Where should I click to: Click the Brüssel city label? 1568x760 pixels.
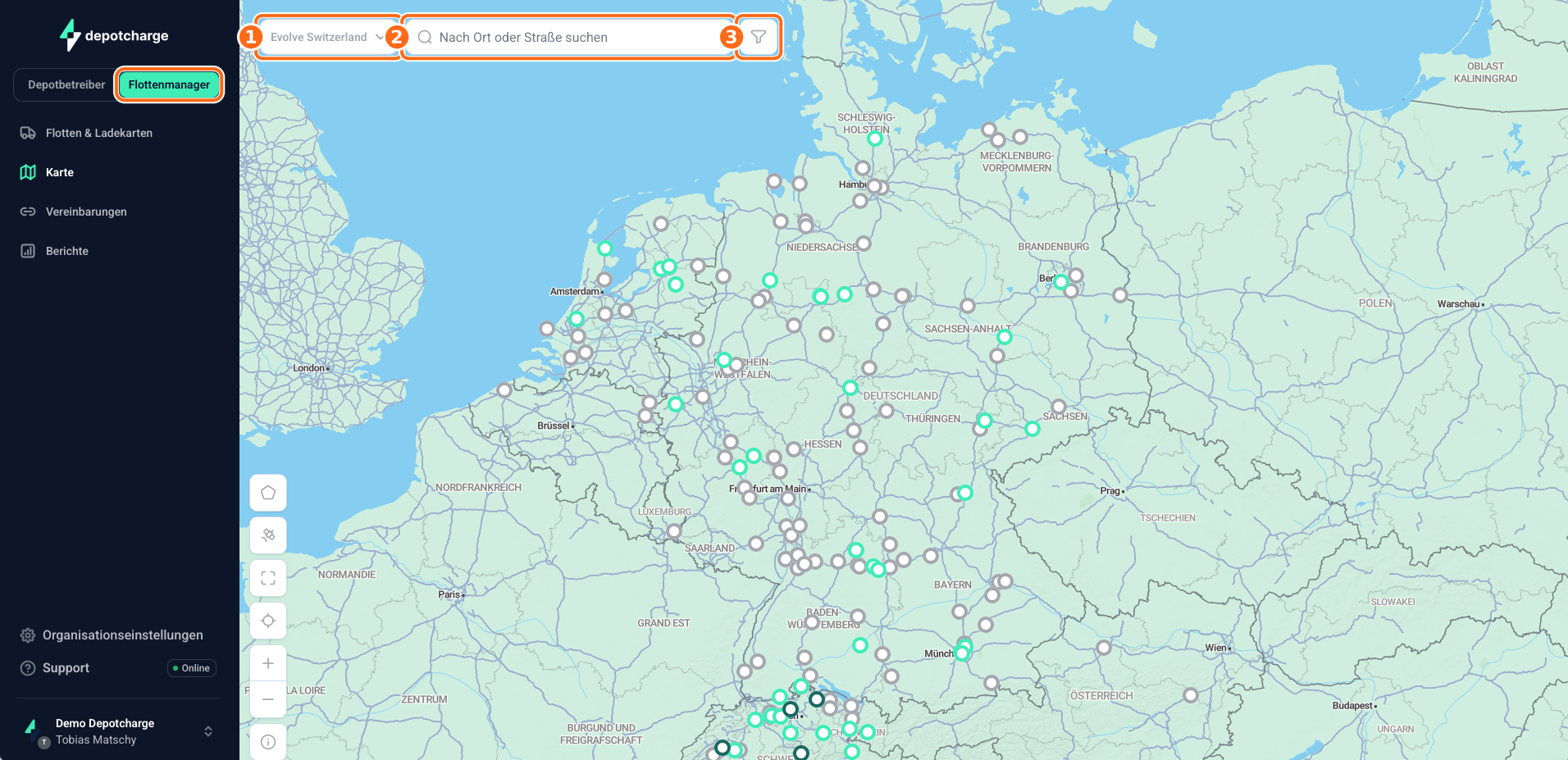pos(553,426)
